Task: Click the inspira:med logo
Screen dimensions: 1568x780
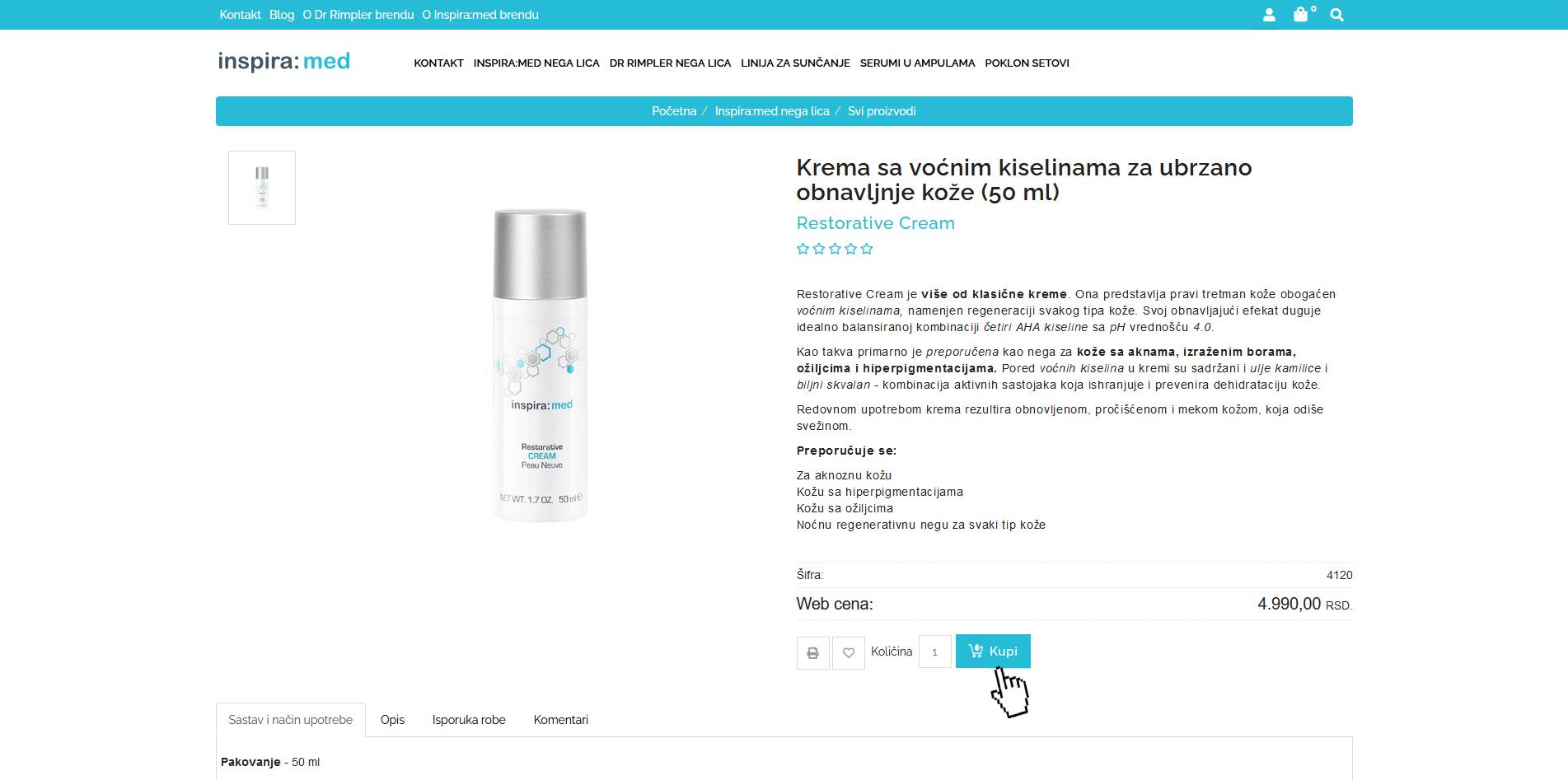Action: point(283,62)
